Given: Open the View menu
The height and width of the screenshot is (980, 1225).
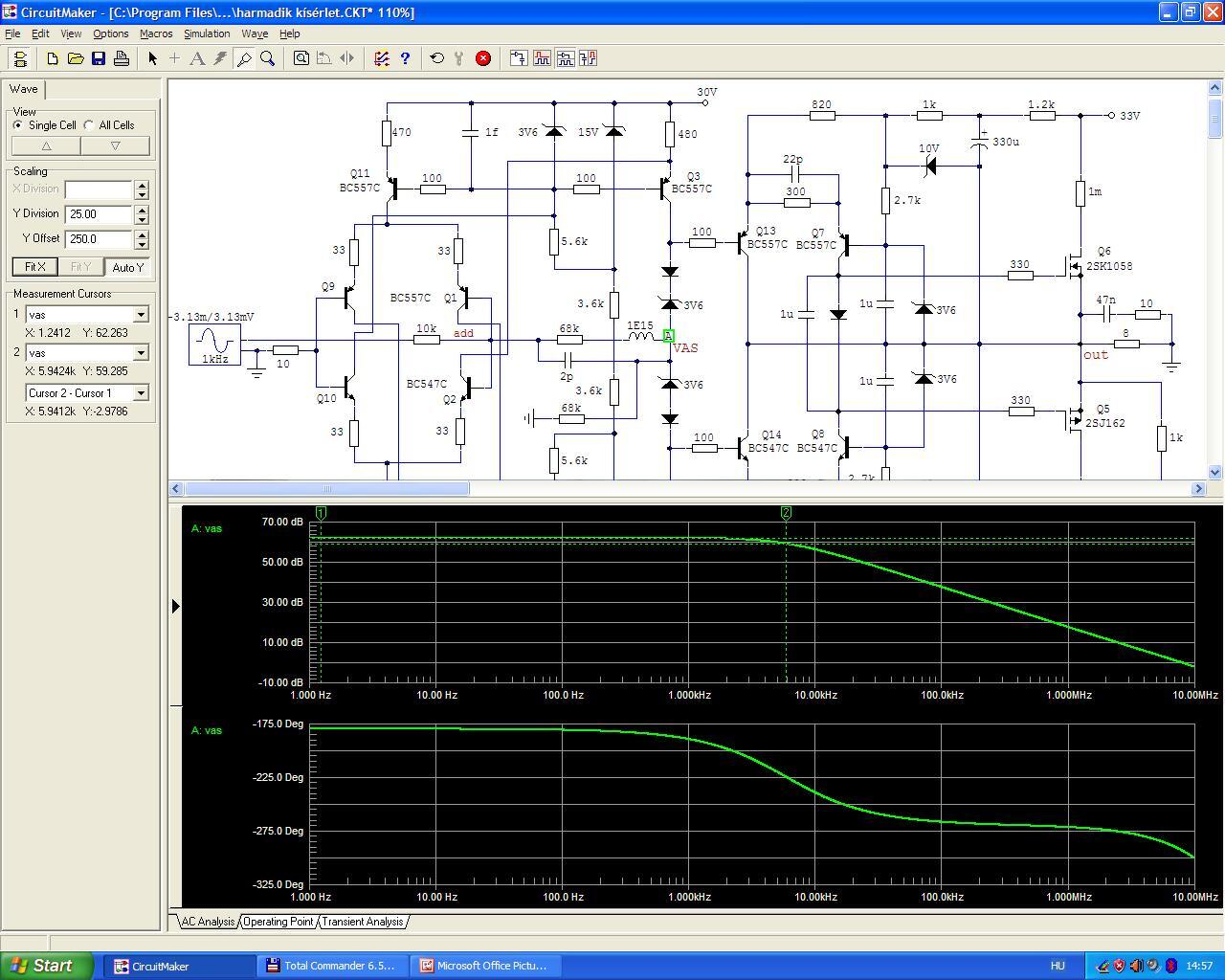Looking at the screenshot, I should coord(71,33).
